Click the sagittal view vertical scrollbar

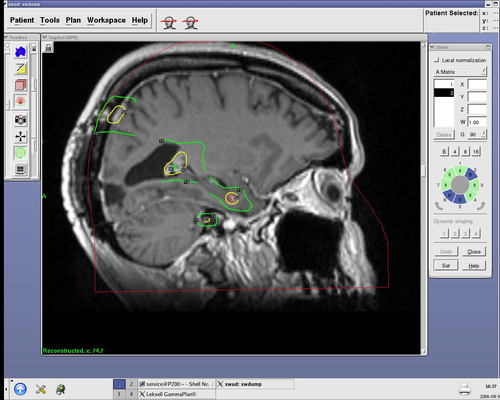(x=424, y=197)
